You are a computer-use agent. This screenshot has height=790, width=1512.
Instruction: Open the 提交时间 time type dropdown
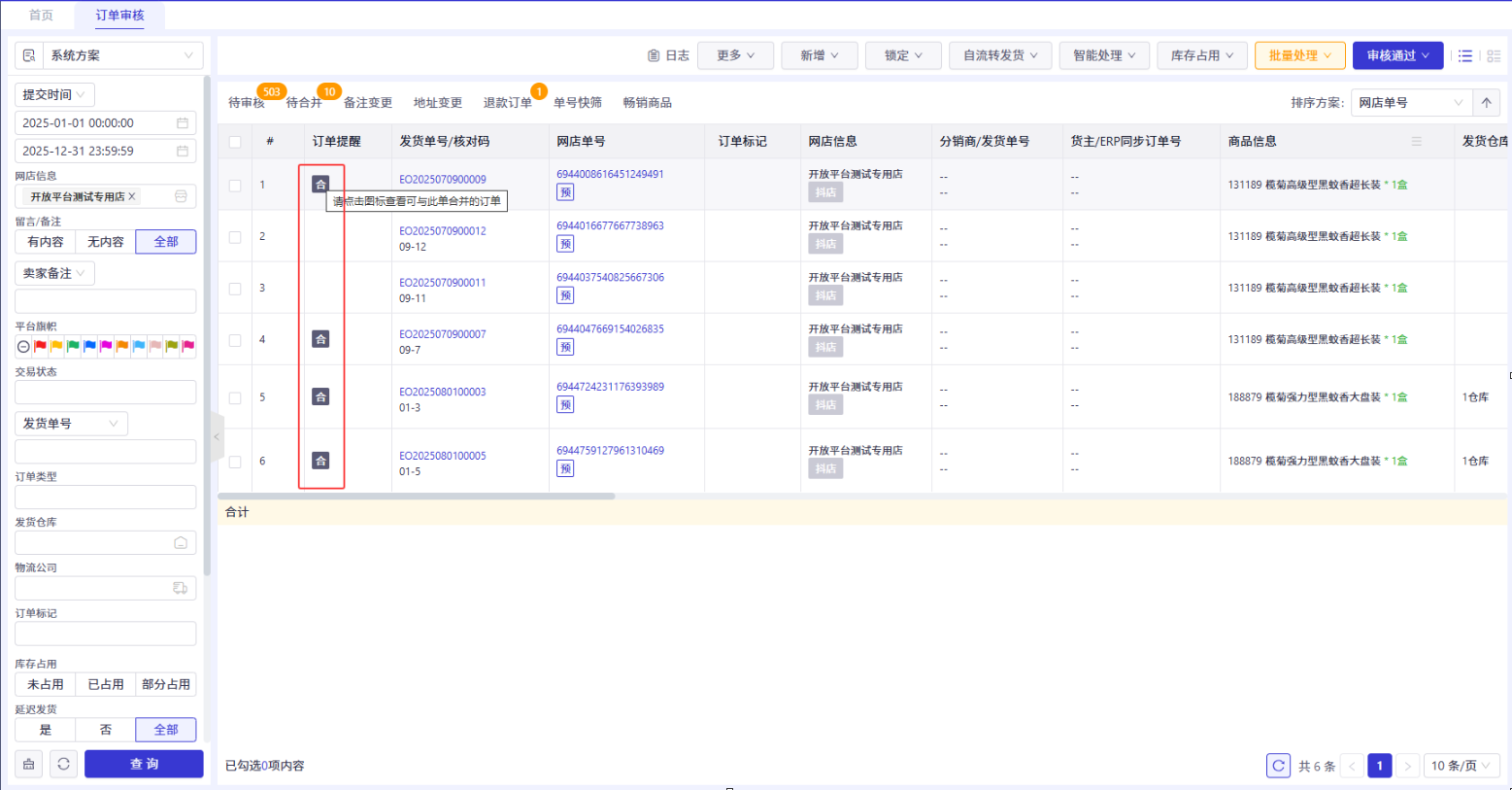point(54,94)
